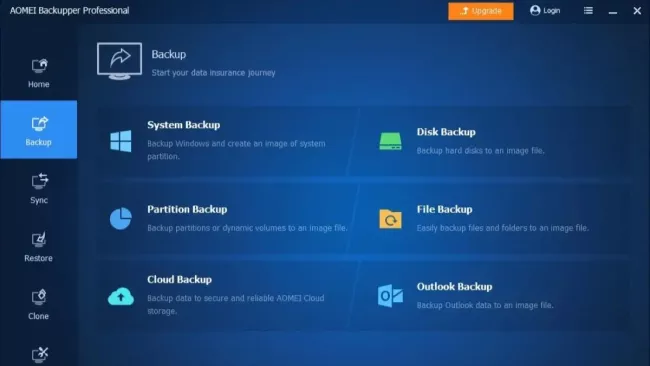
Task: Click the Backup page heading text
Action: tap(169, 54)
